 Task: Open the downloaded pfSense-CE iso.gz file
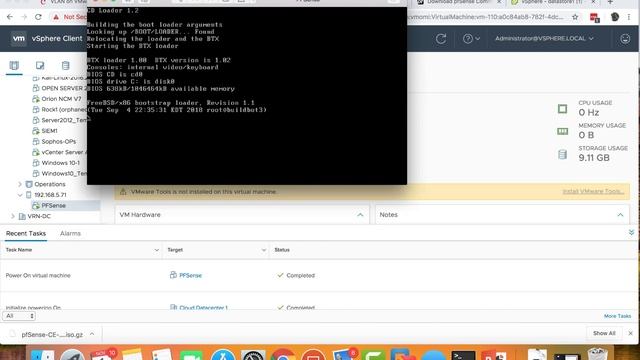click(x=52, y=334)
